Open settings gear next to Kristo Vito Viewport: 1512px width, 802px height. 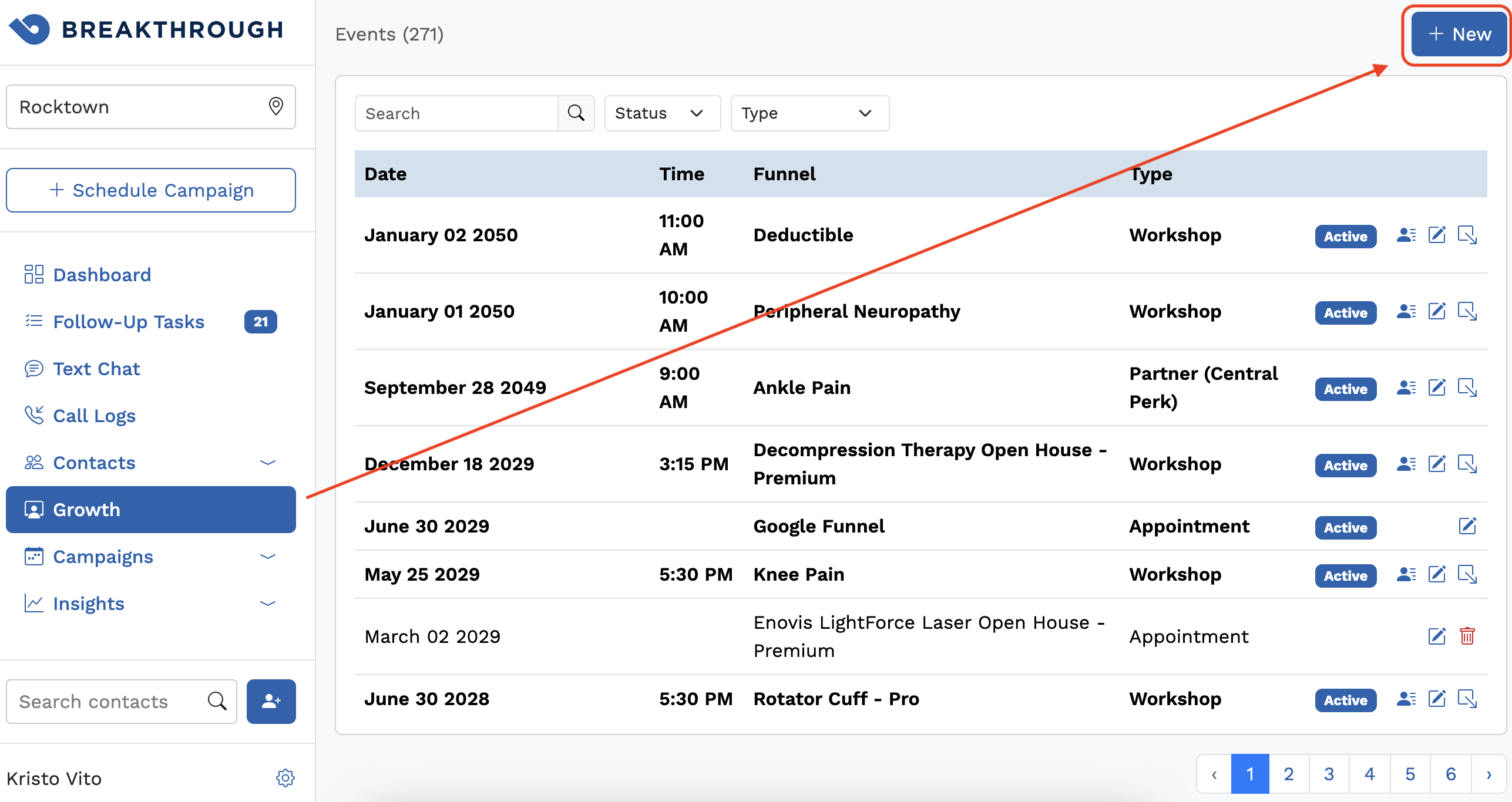point(285,778)
